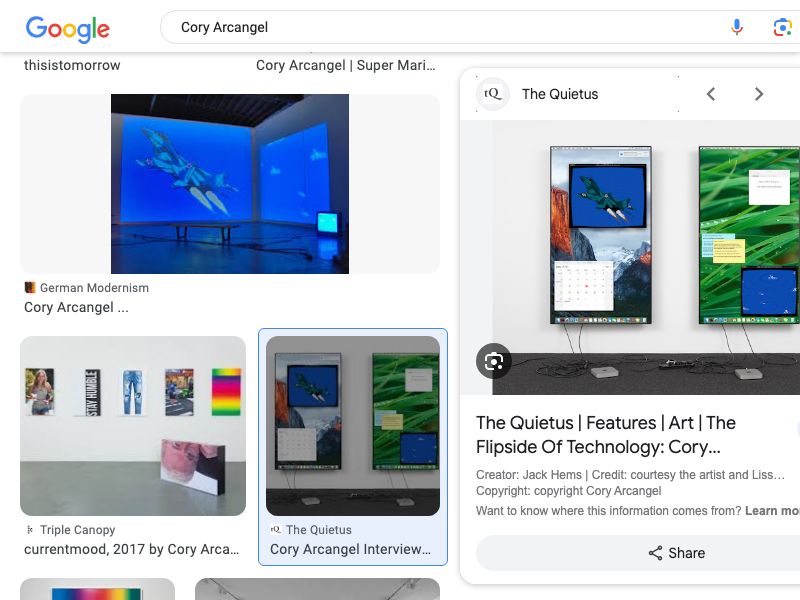Click the German Modernism favicon
The height and width of the screenshot is (600, 800).
30,288
